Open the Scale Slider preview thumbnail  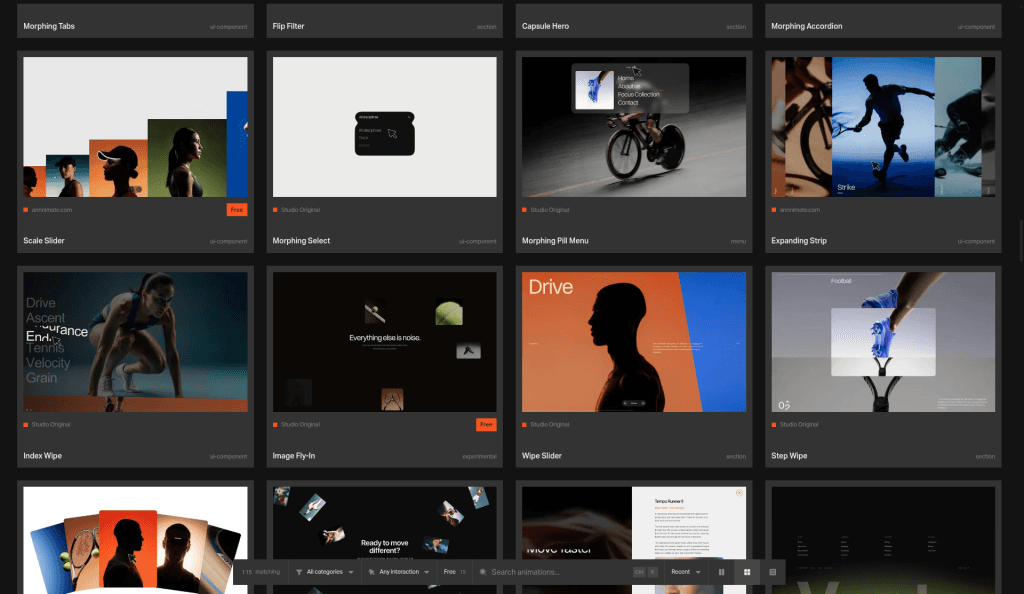click(135, 127)
